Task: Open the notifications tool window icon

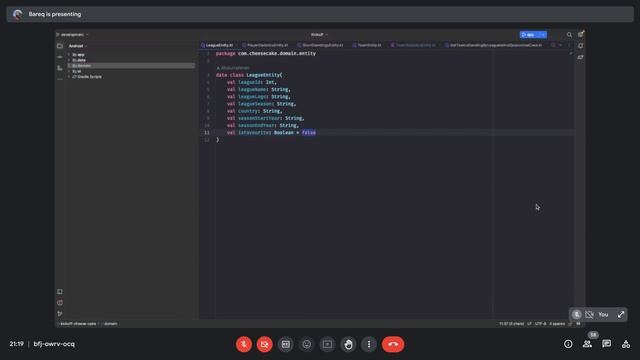Action: [580, 46]
